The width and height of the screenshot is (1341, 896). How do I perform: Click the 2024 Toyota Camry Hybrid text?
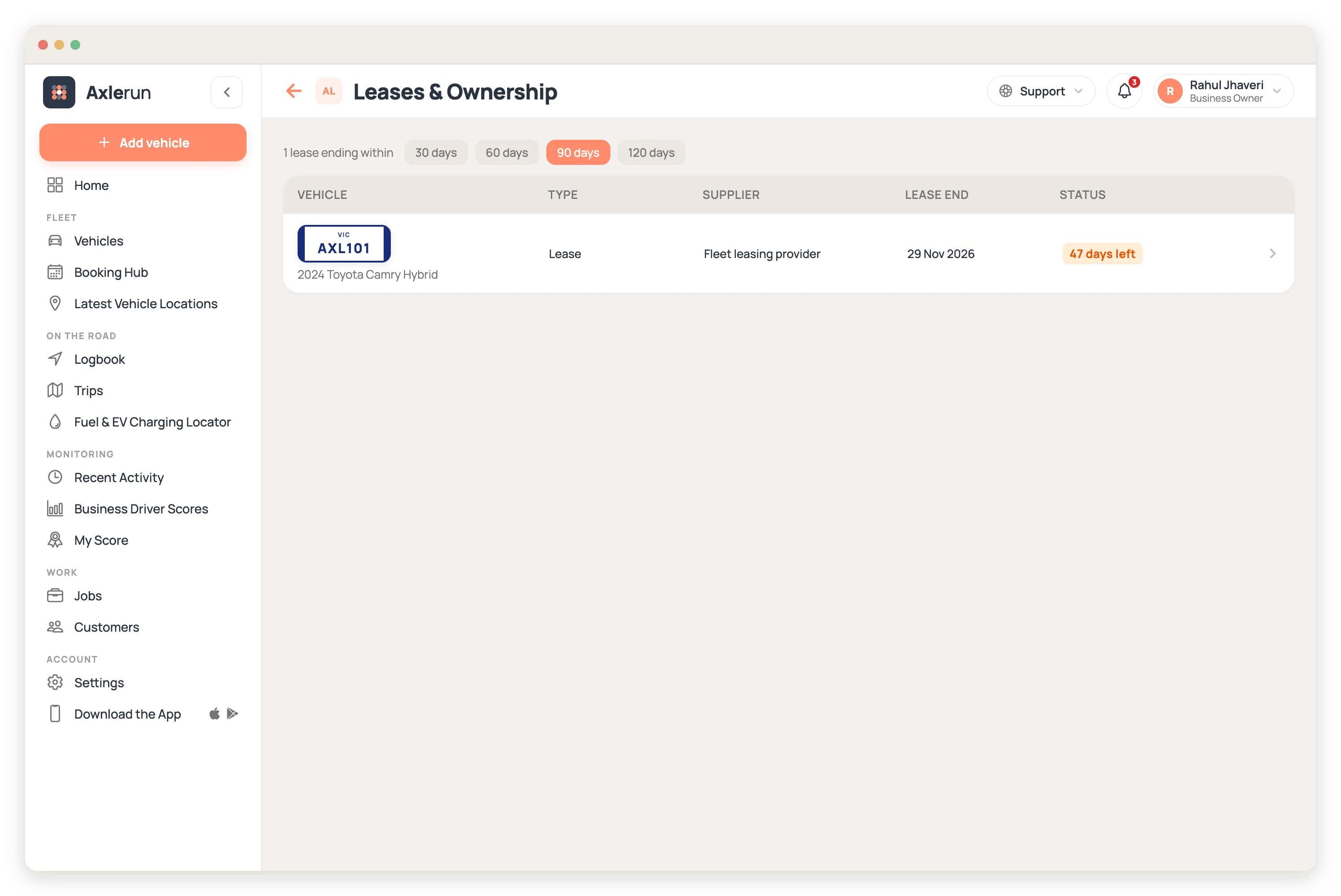(368, 274)
